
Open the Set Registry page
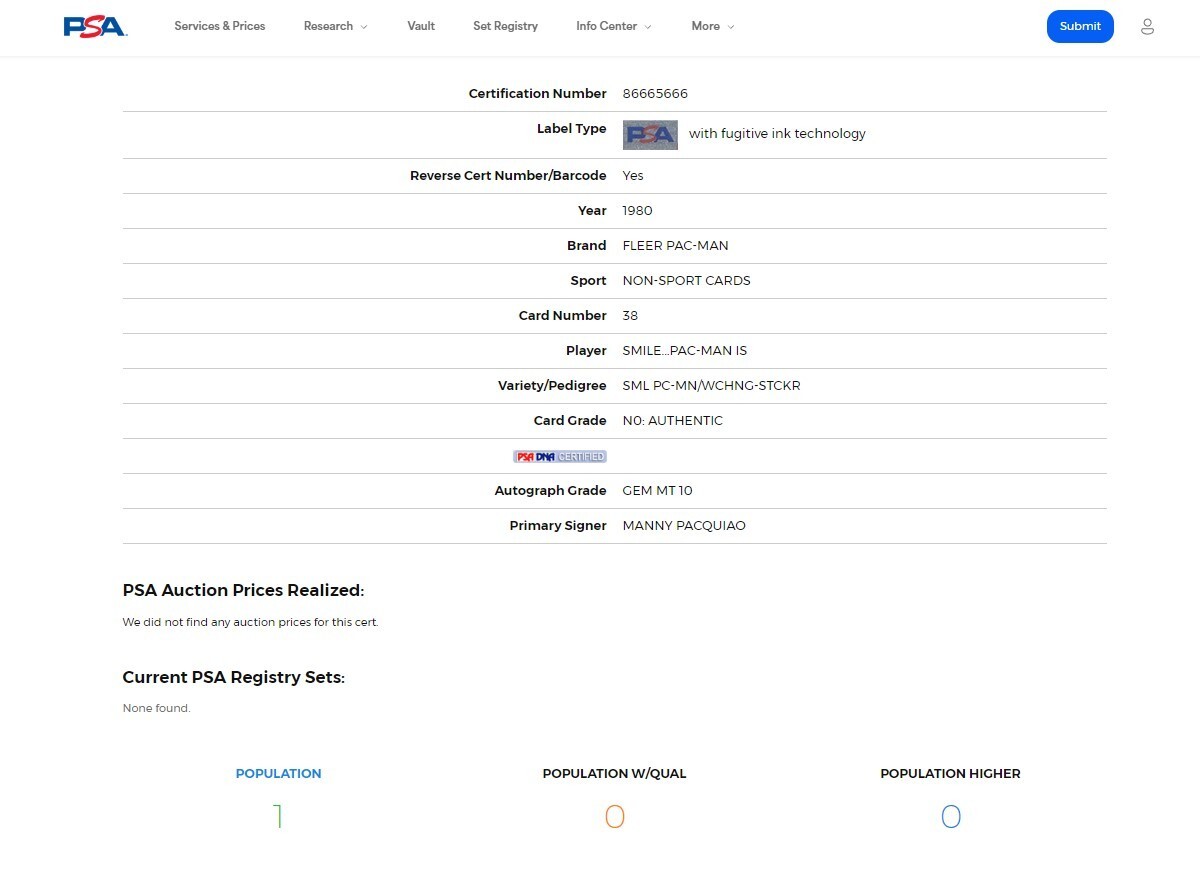click(505, 26)
